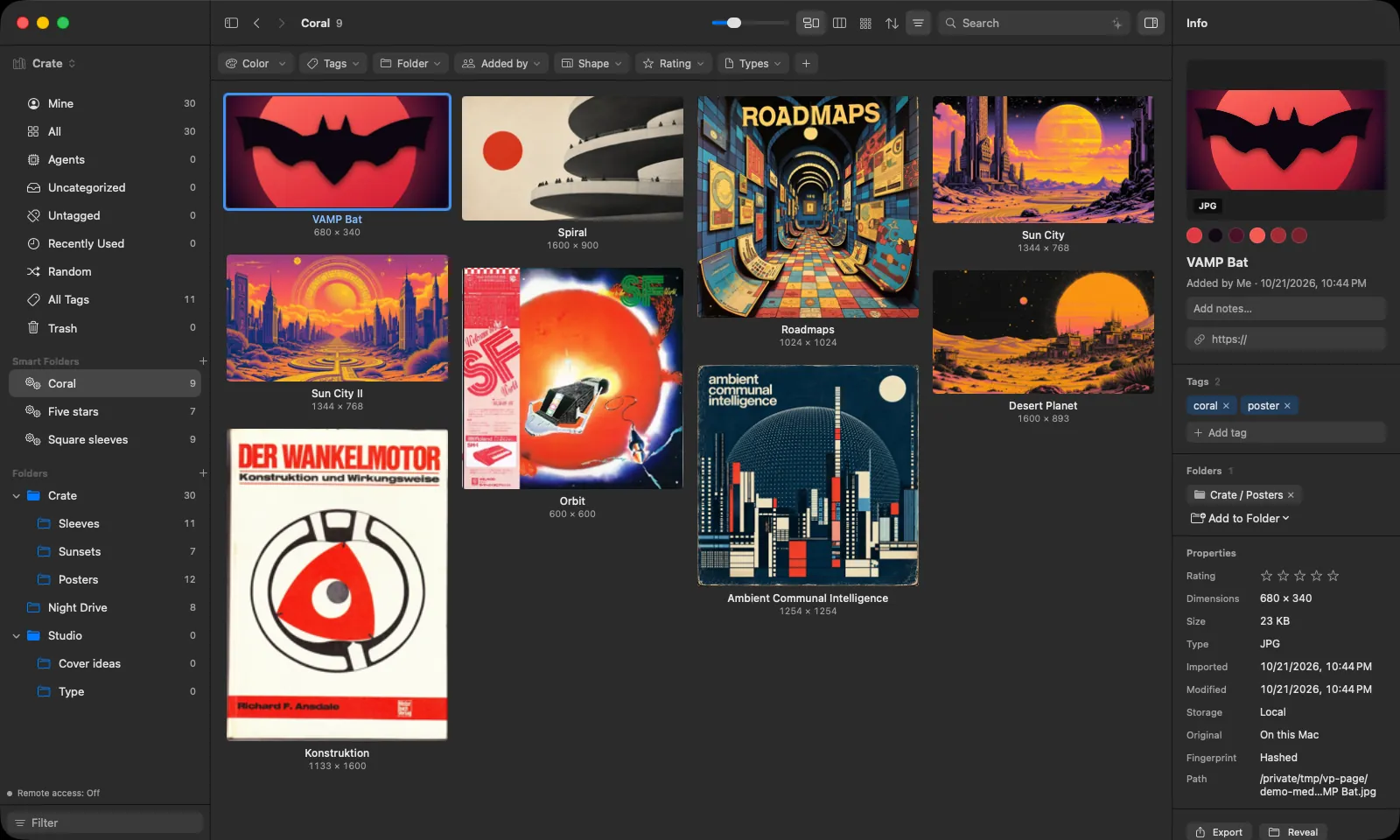Open the Rating filter dropdown
The height and width of the screenshot is (840, 1400).
click(673, 63)
